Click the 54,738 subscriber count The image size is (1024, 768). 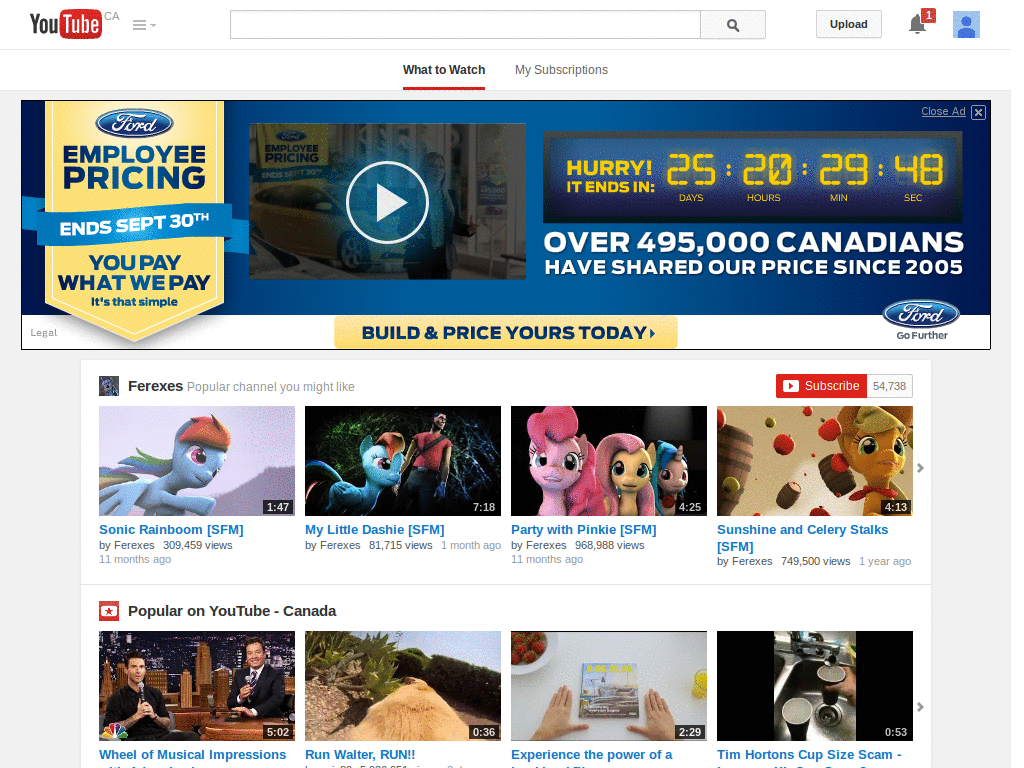(889, 386)
